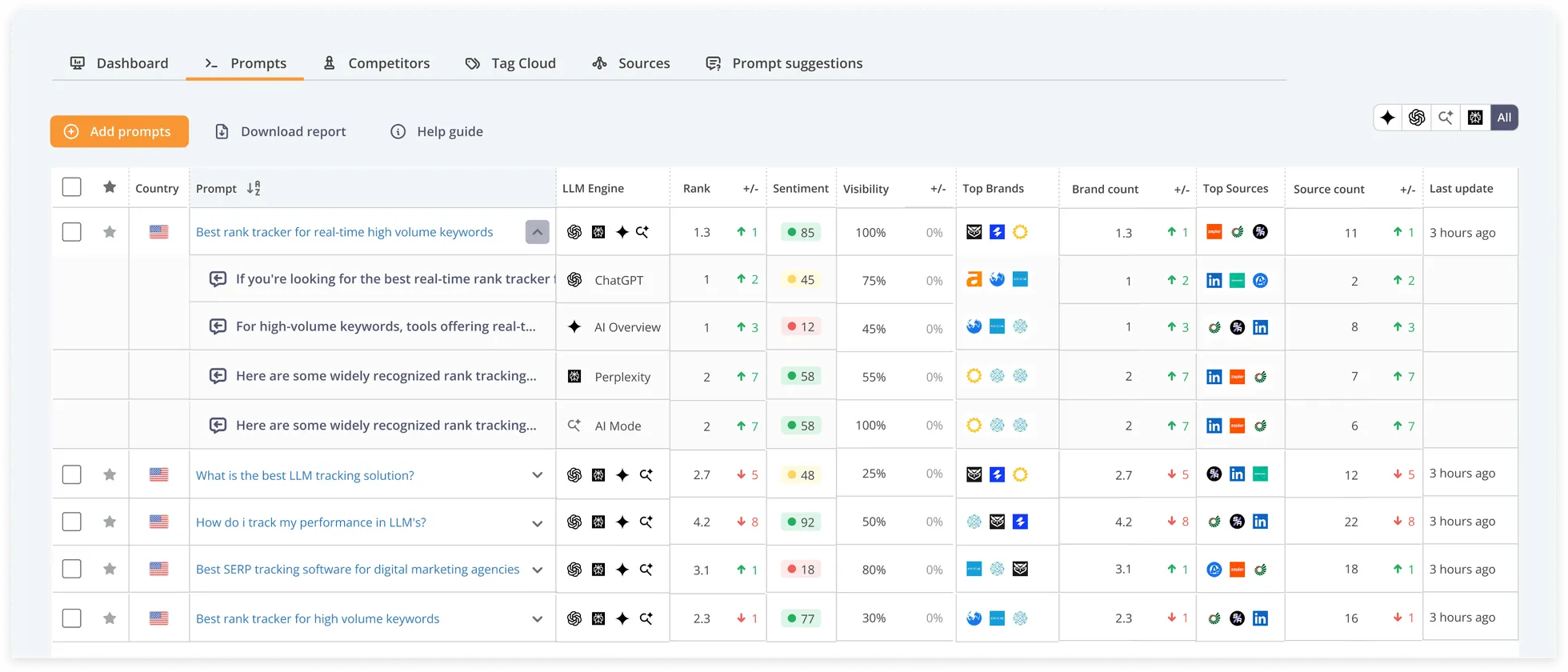Image resolution: width=1568 pixels, height=672 pixels.
Task: Click the Add prompts button
Action: point(119,131)
